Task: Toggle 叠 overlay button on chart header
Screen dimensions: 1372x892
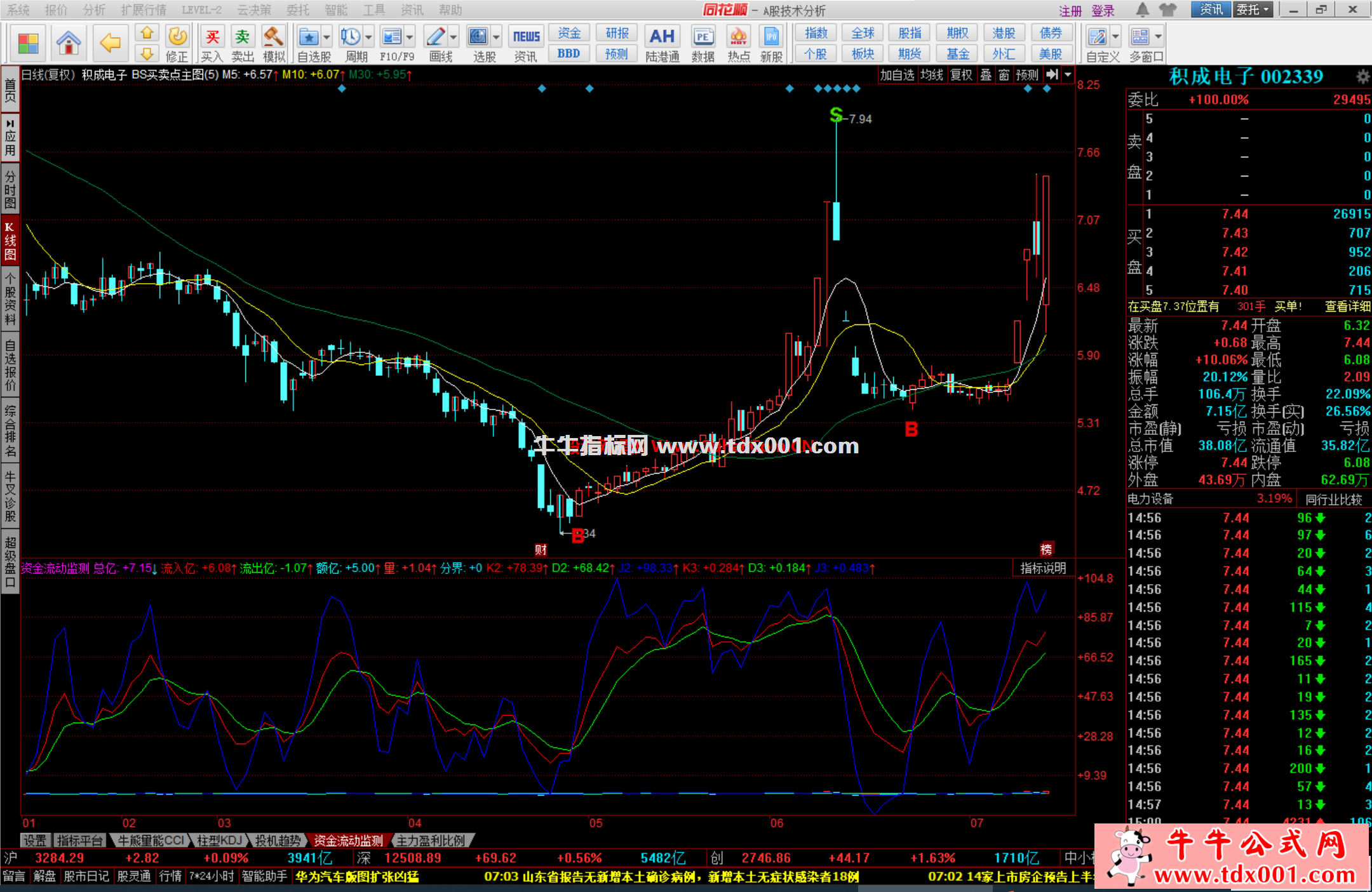Action: [986, 75]
